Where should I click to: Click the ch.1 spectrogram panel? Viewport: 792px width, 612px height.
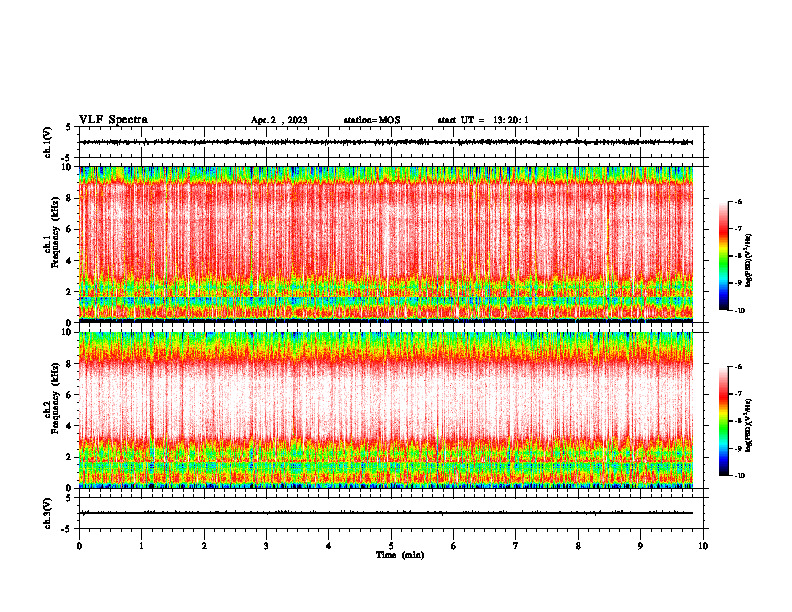pyautogui.click(x=386, y=244)
